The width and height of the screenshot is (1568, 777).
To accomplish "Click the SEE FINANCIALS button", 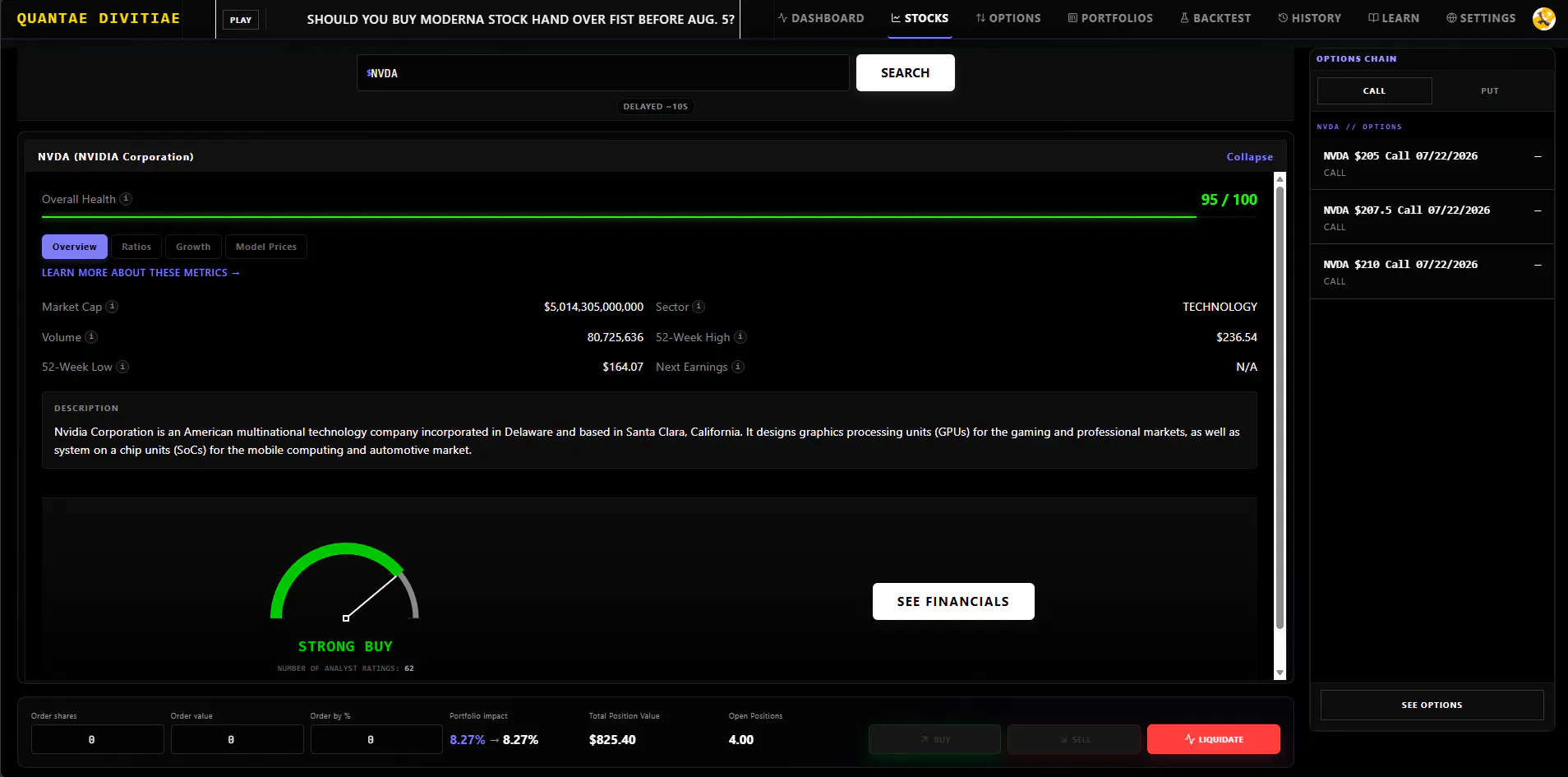I will coord(953,602).
